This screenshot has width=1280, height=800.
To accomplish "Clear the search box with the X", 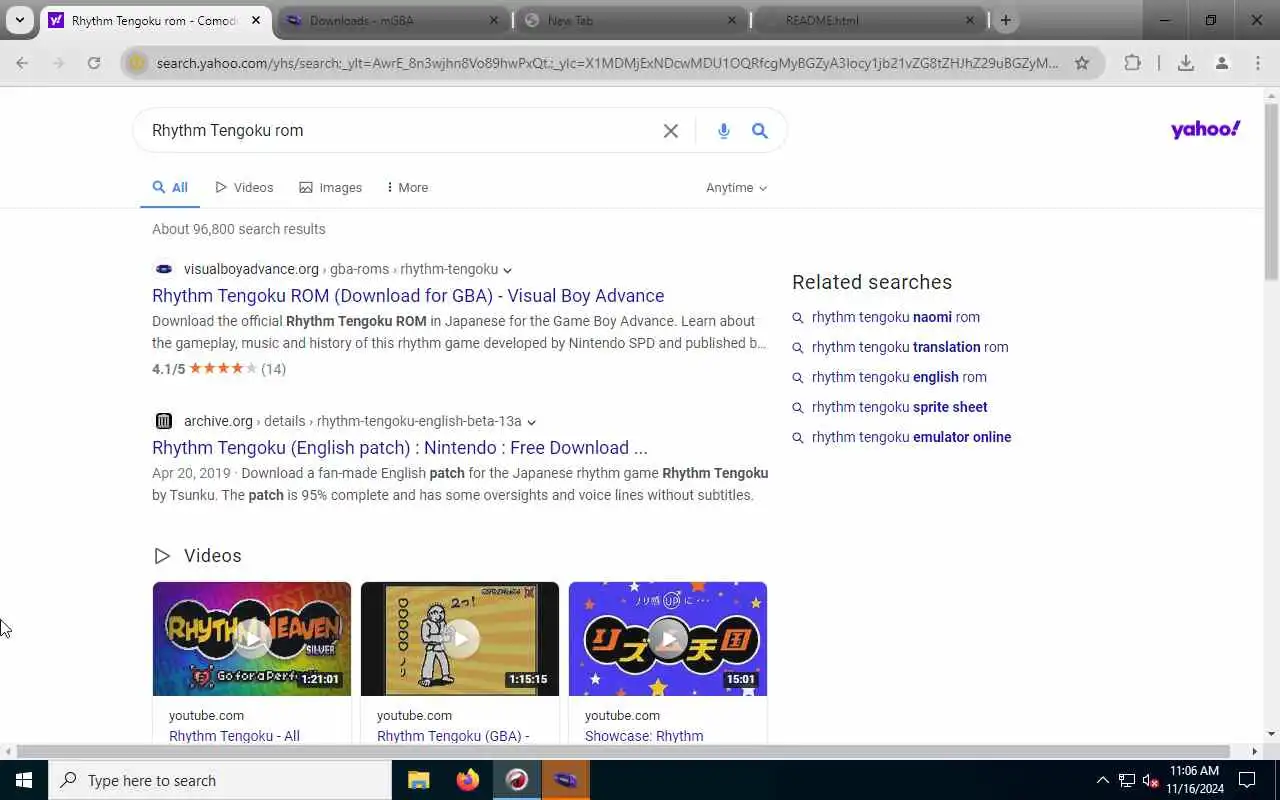I will click(x=671, y=131).
